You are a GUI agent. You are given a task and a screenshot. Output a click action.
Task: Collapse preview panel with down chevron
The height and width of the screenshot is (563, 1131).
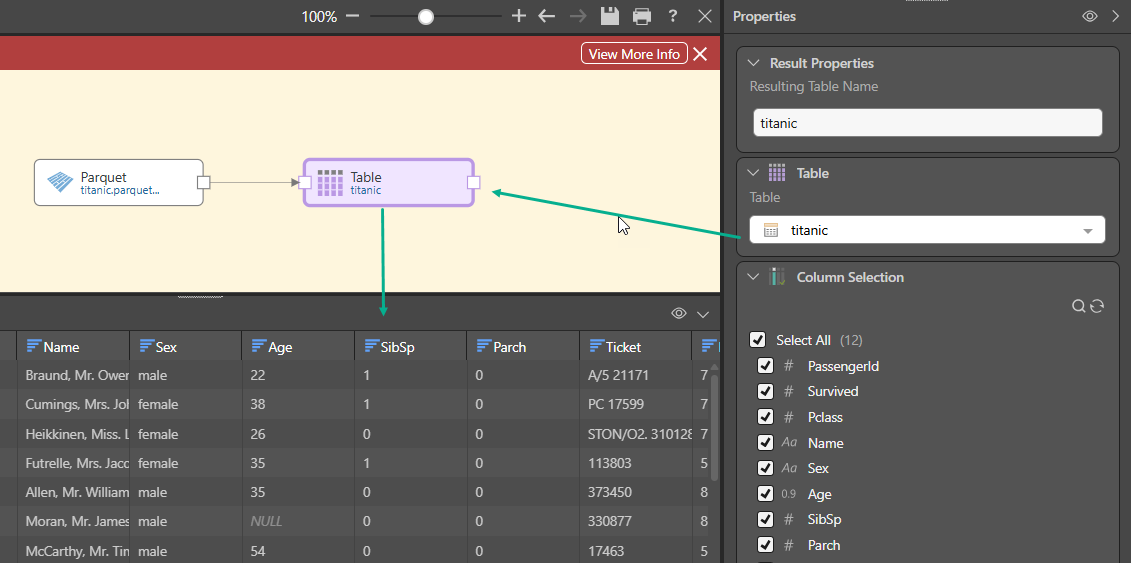[x=703, y=314]
